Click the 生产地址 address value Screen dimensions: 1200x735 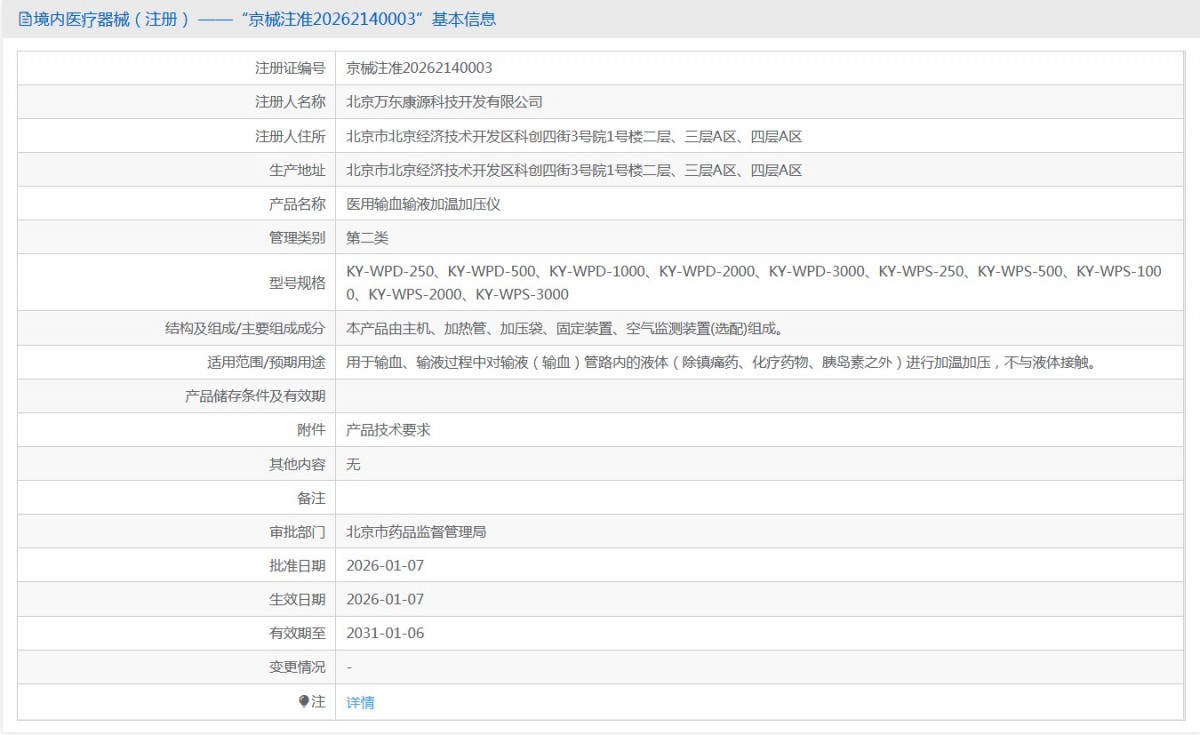point(574,170)
